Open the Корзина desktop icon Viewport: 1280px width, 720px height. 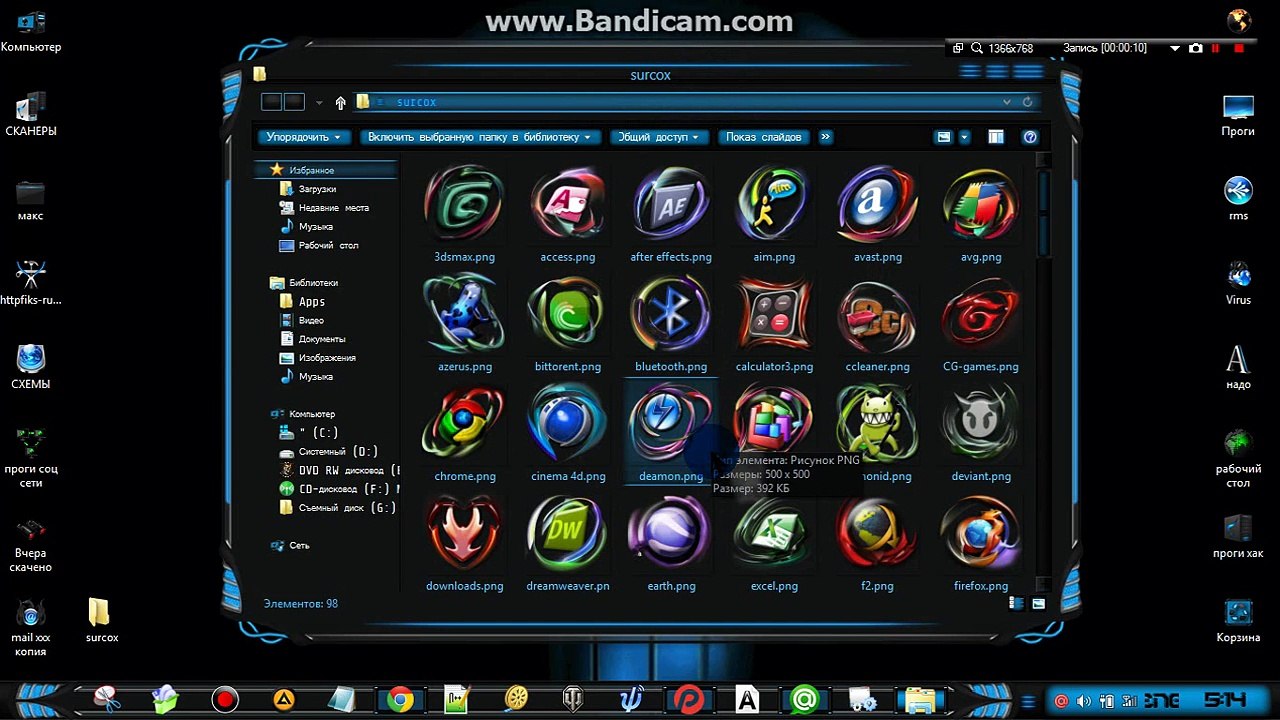tap(1238, 620)
